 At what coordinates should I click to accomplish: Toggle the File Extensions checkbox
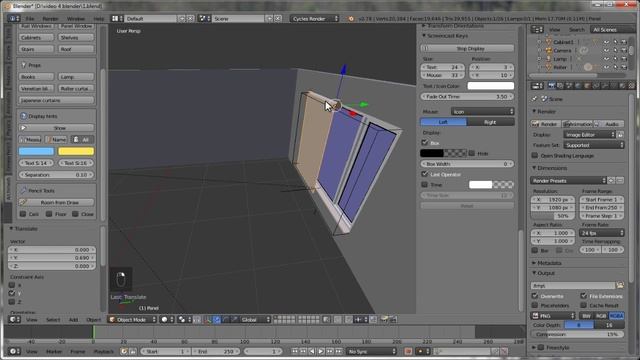(584, 296)
